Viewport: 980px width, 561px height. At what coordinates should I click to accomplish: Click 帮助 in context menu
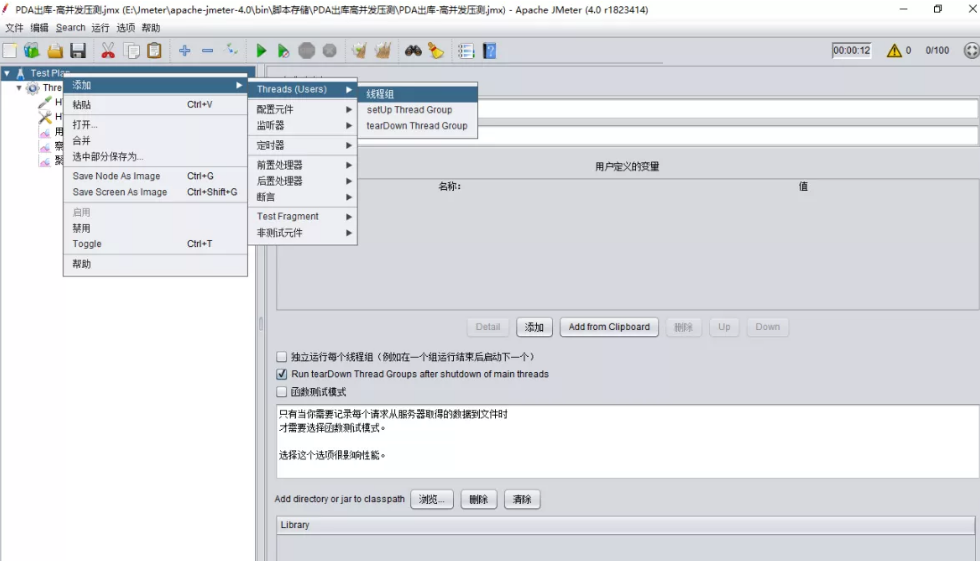(x=155, y=264)
